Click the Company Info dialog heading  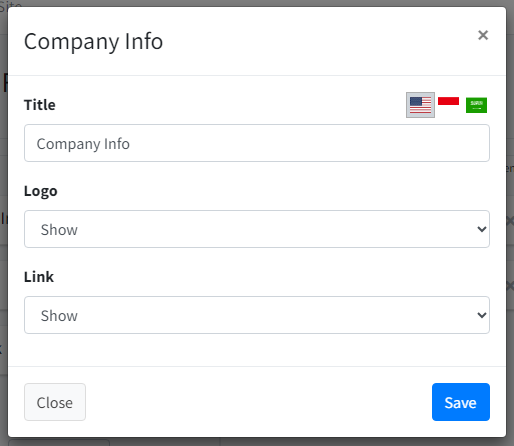[x=93, y=42]
